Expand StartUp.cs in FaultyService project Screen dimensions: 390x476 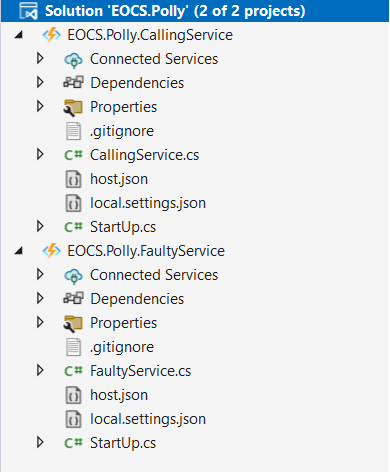pyautogui.click(x=40, y=442)
